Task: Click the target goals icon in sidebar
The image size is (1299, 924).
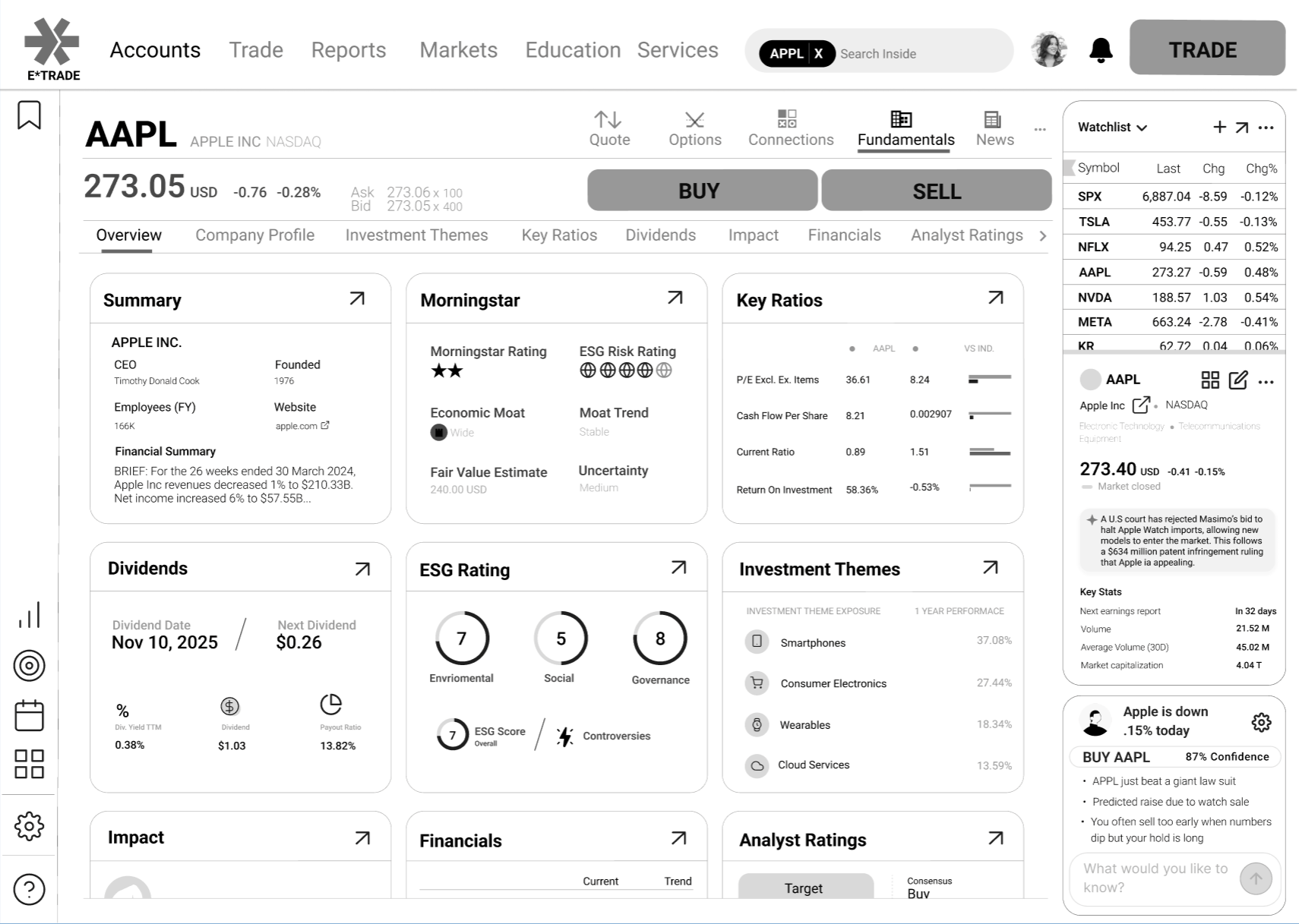Action: click(29, 666)
